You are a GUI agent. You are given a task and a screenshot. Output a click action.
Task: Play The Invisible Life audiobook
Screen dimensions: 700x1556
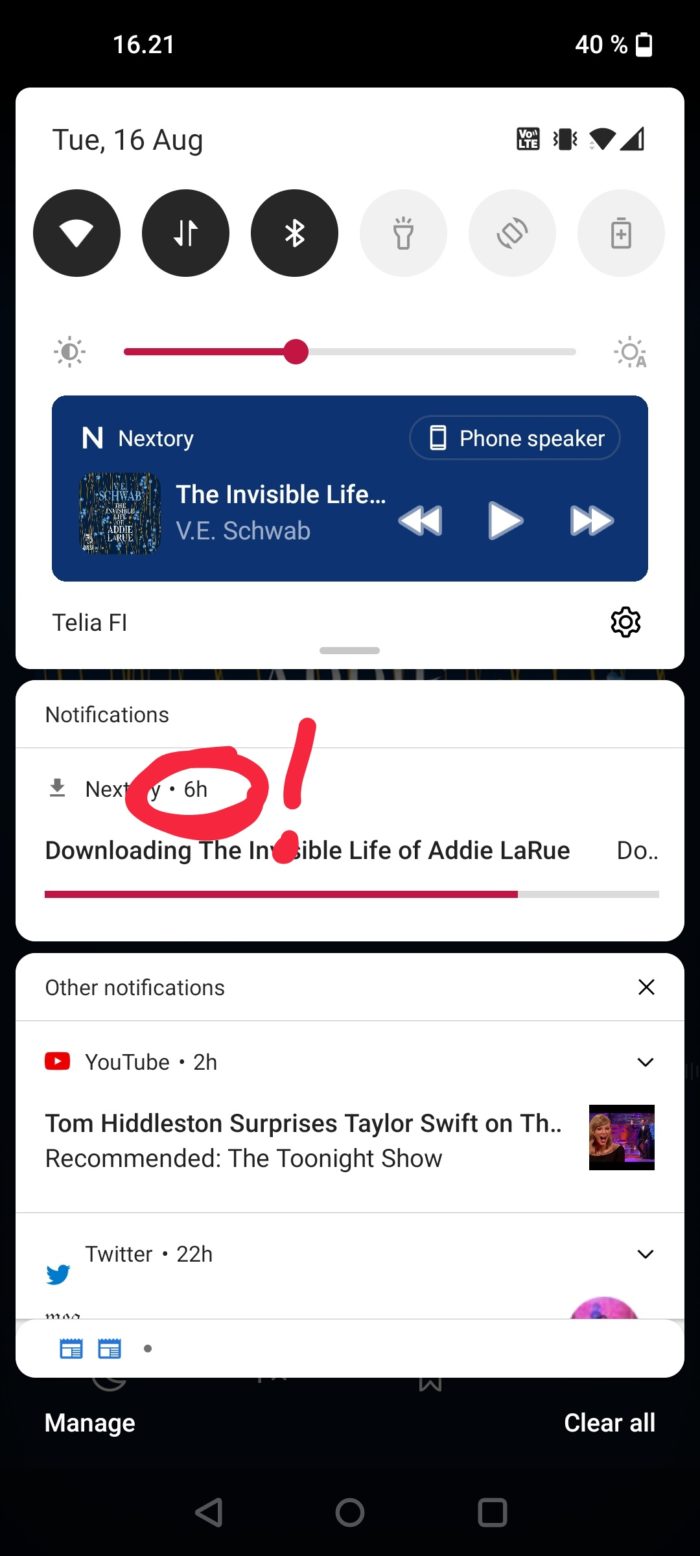[505, 520]
